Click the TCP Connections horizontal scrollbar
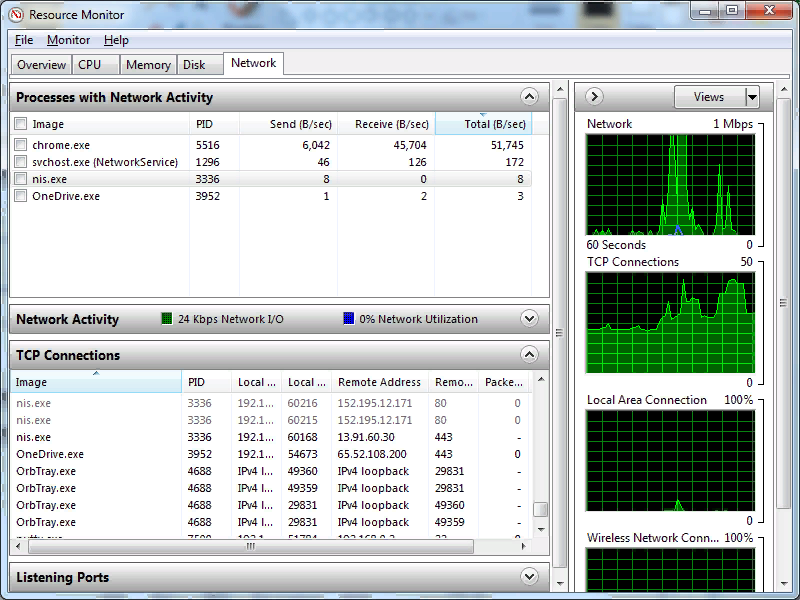This screenshot has height=600, width=800. coord(250,547)
